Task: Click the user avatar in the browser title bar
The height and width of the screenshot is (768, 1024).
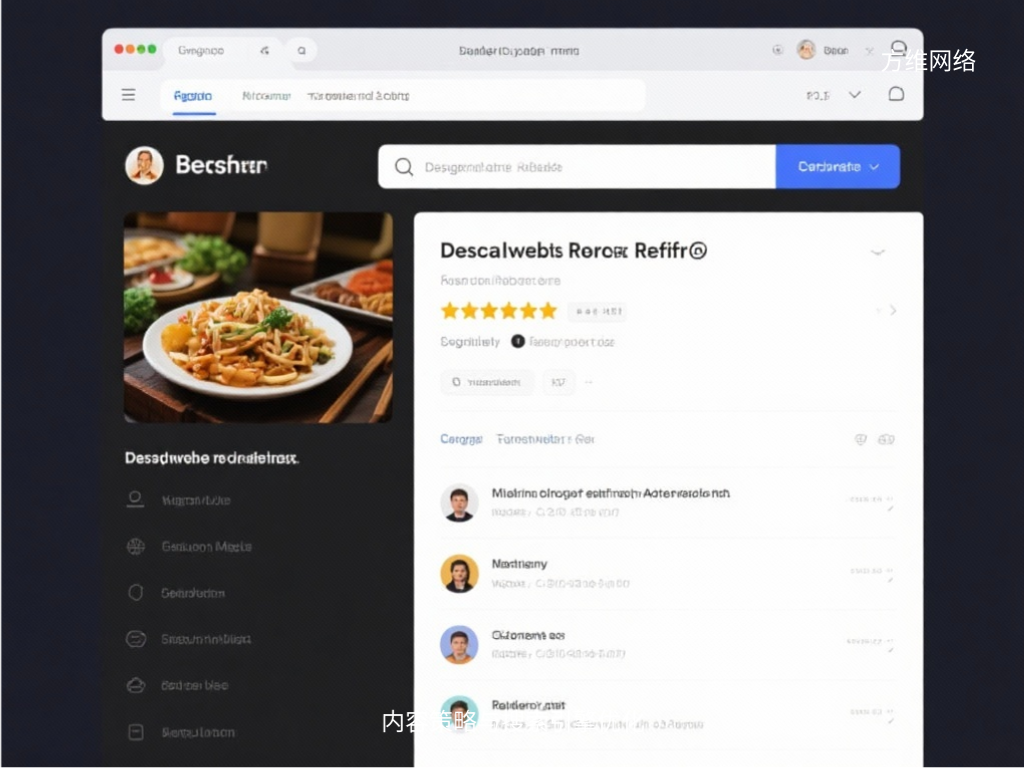Action: click(x=806, y=50)
